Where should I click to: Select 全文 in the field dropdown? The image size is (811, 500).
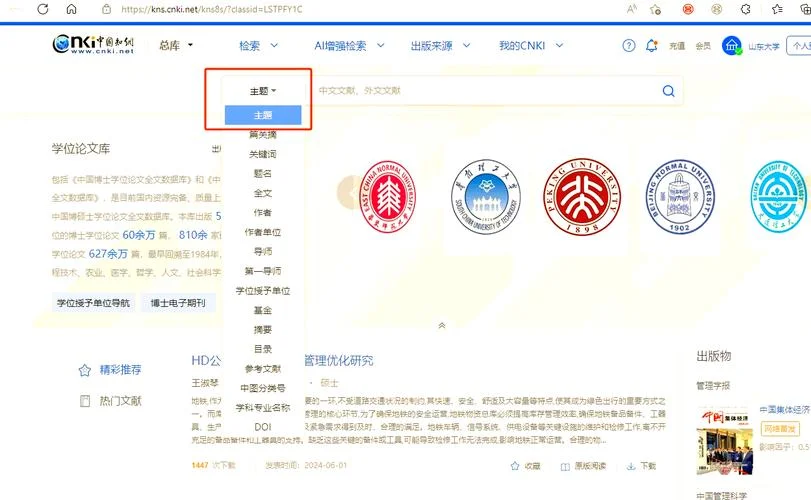[263, 193]
